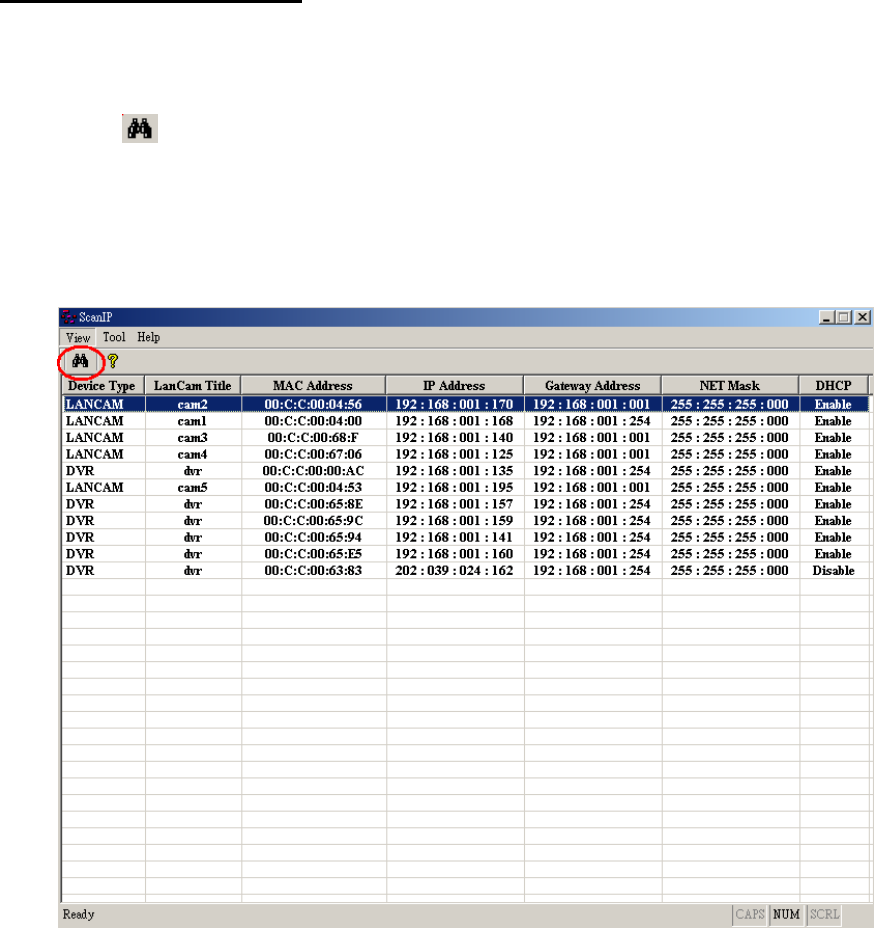The image size is (874, 928).
Task: Click the MAC Address column header
Action: tap(313, 385)
